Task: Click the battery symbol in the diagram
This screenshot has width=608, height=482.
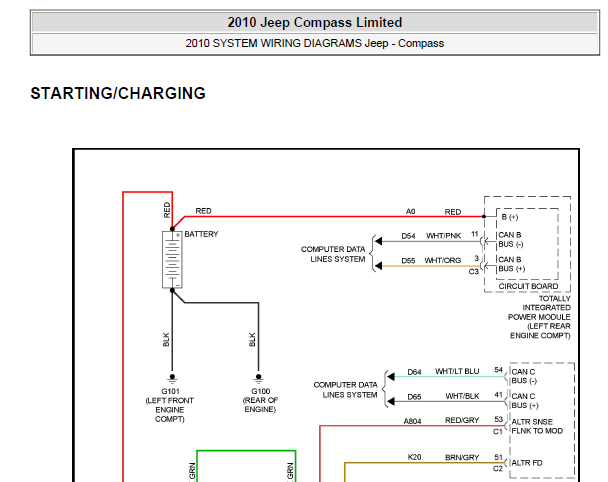Action: point(172,259)
